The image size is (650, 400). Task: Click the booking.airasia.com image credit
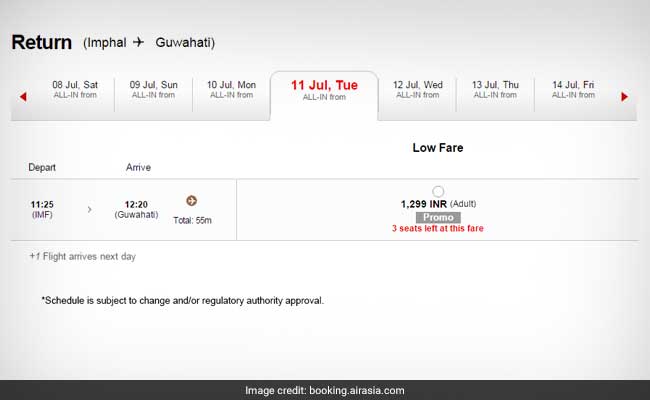pos(325,390)
